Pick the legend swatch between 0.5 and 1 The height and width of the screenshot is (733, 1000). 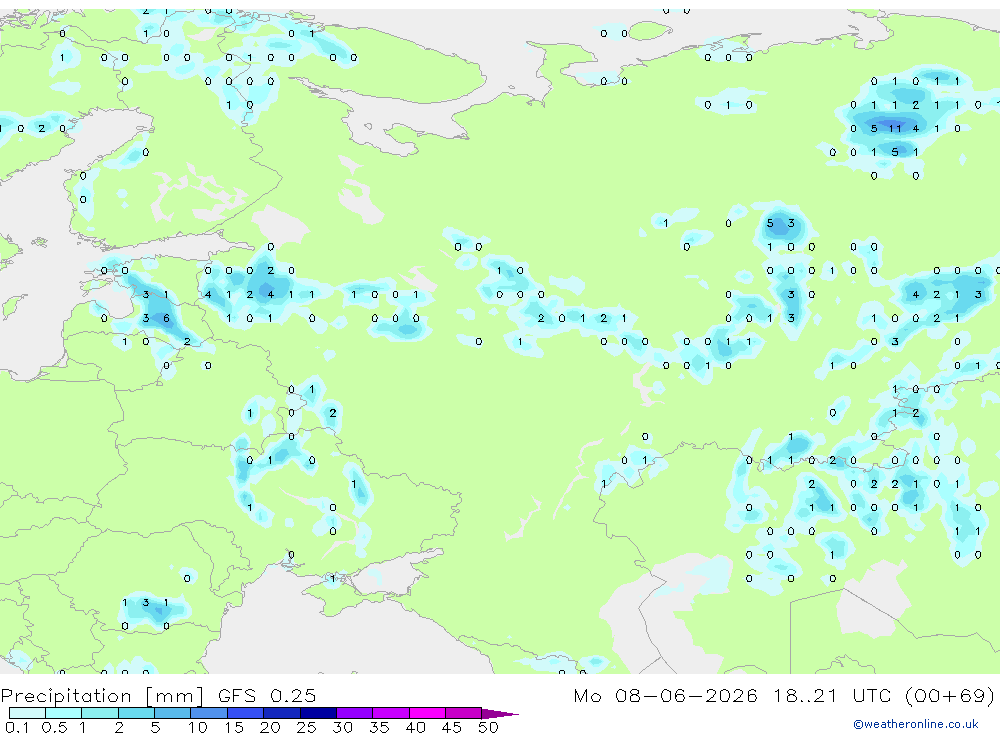coord(64,713)
